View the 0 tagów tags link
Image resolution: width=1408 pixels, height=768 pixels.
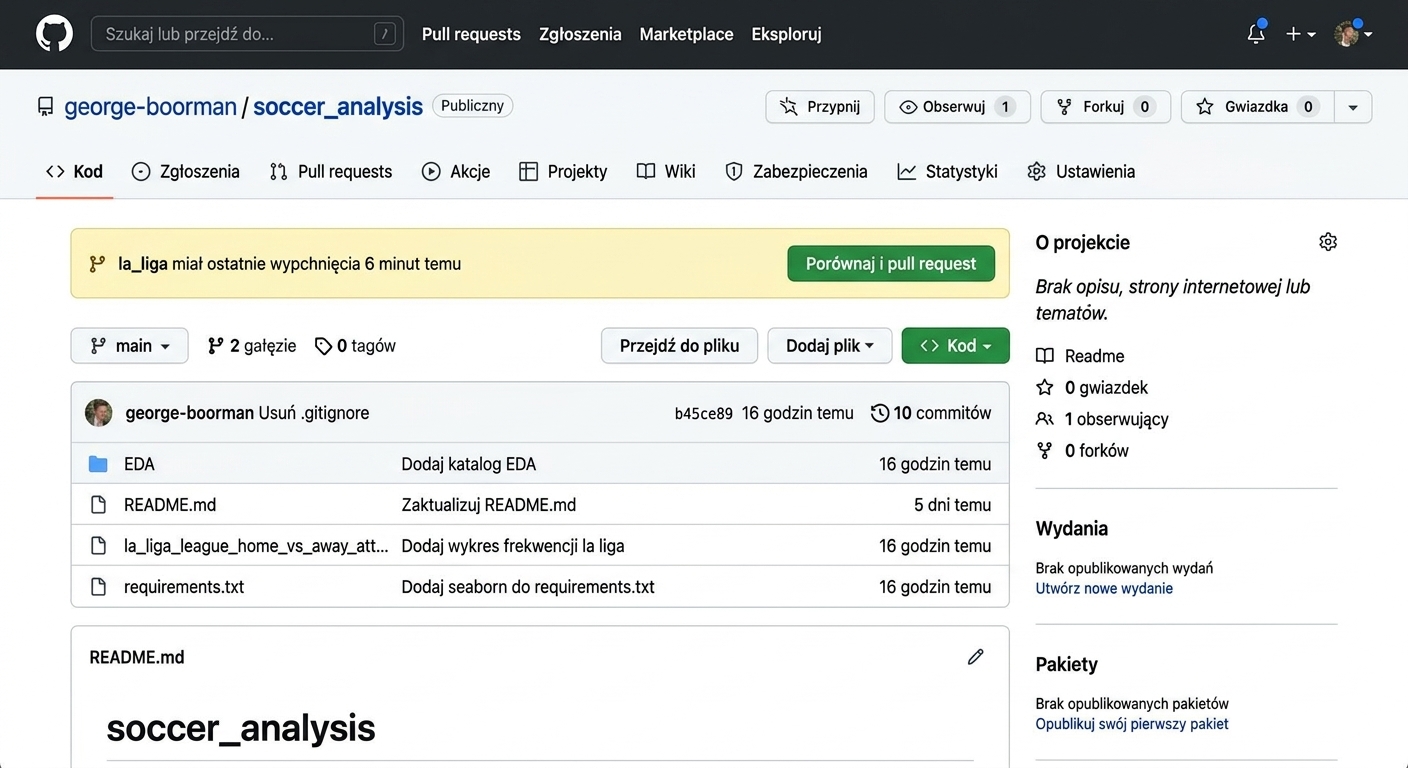[x=355, y=346]
